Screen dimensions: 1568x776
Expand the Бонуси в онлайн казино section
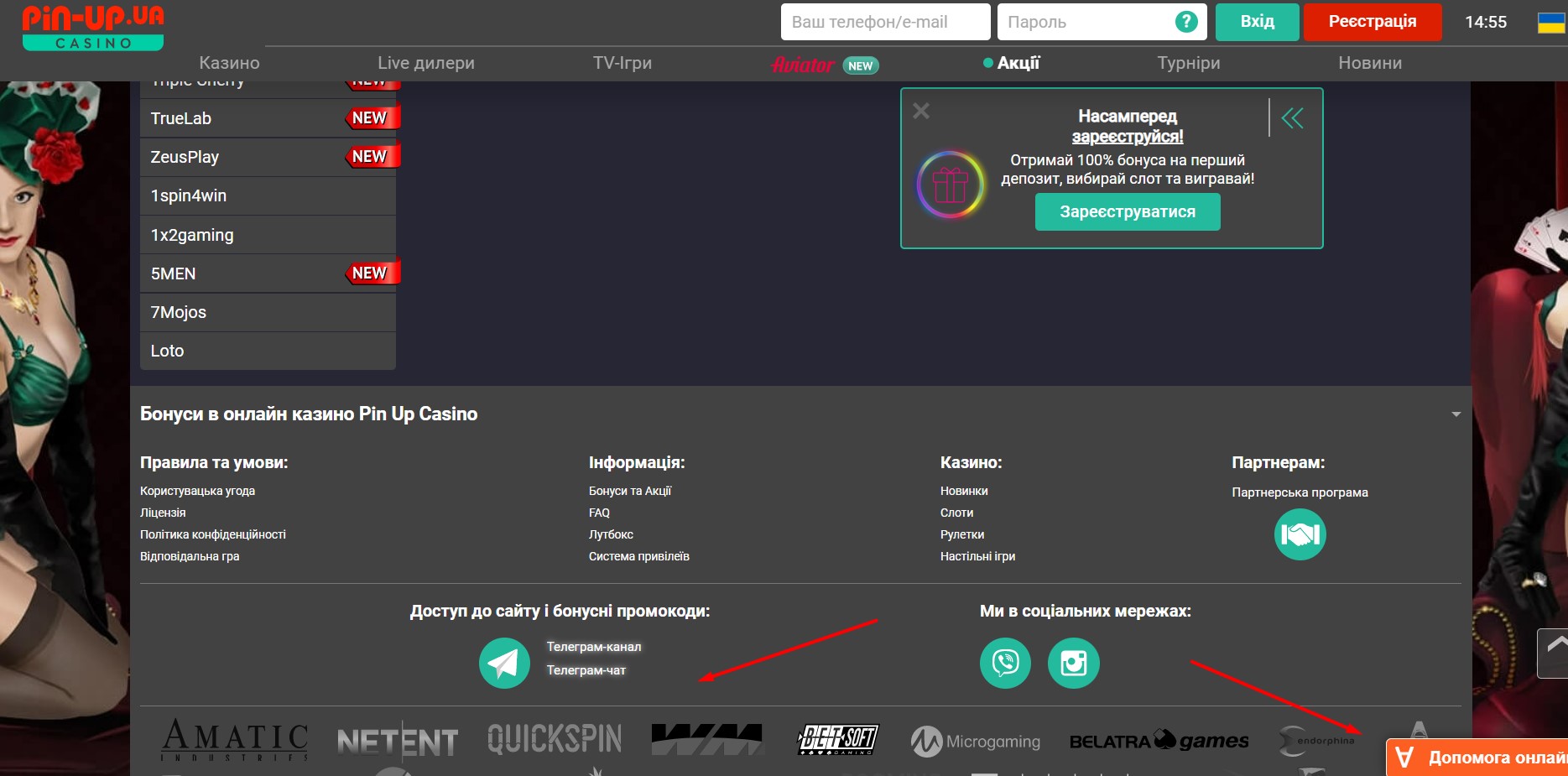tap(1456, 414)
